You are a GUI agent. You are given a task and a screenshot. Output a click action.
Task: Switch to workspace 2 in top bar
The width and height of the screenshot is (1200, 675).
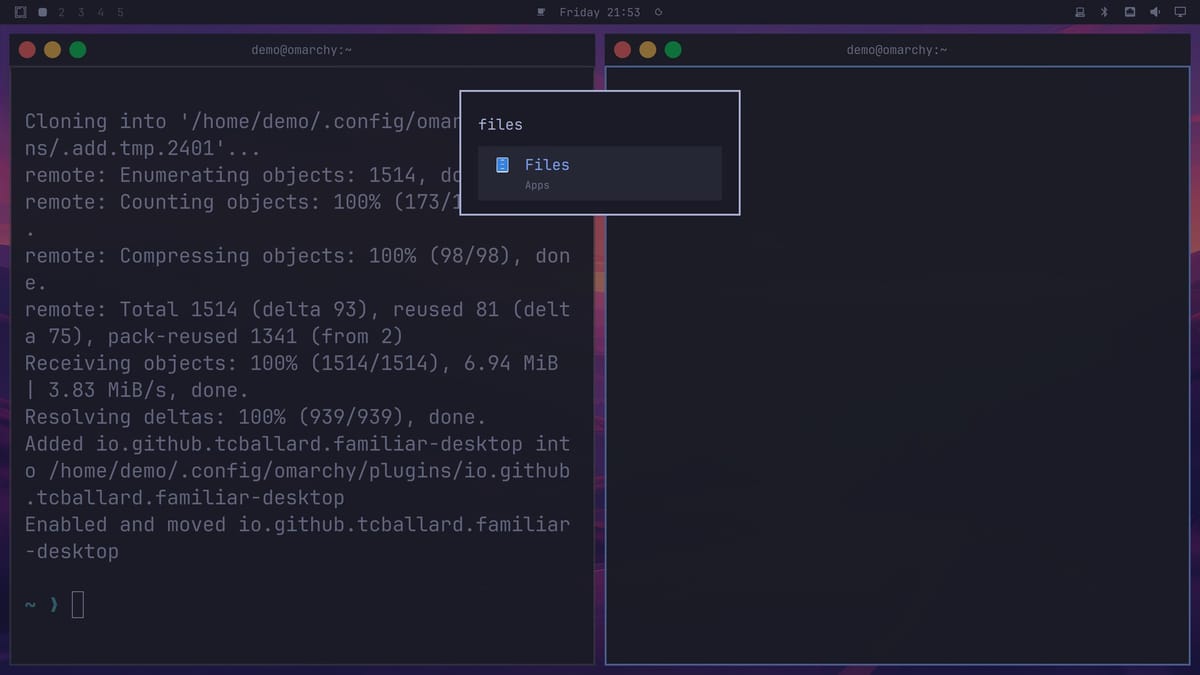tap(62, 12)
